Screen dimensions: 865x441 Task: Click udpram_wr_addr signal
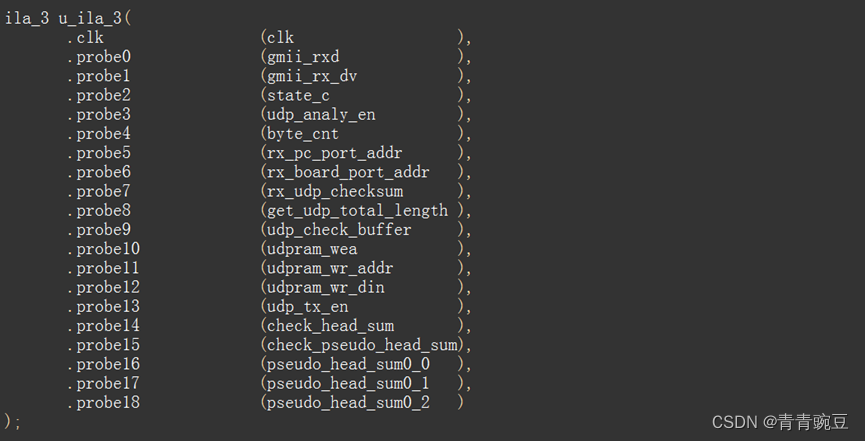pyautogui.click(x=330, y=268)
